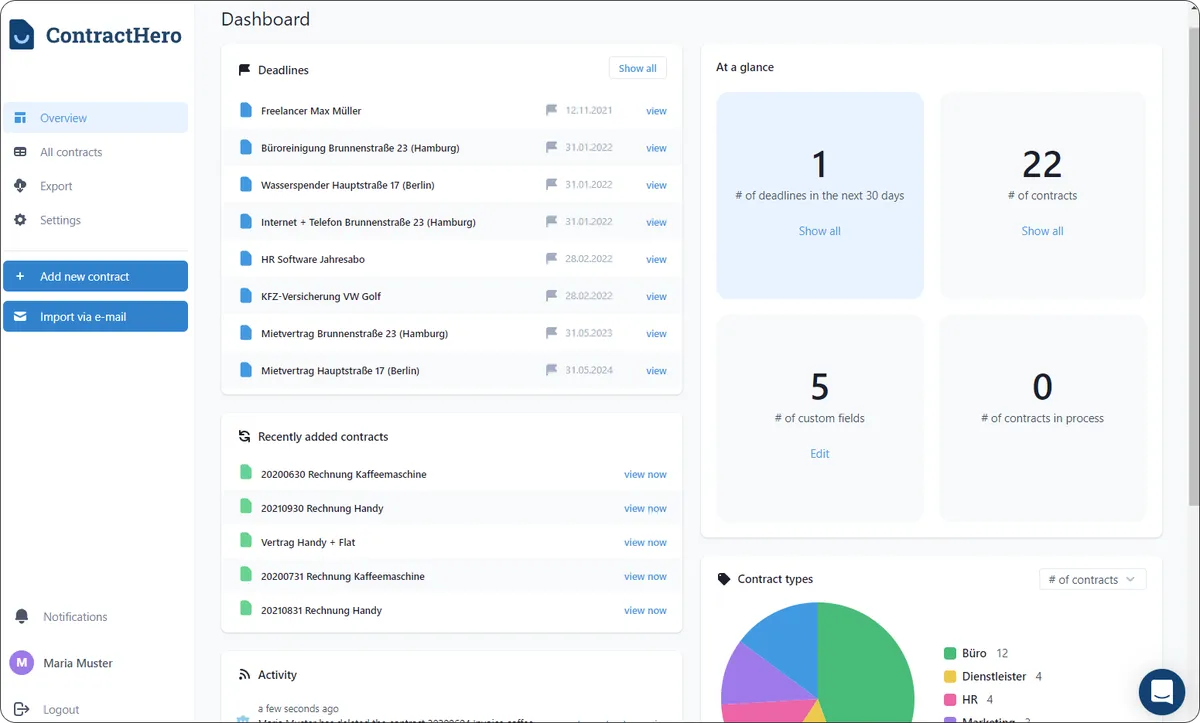Viewport: 1200px width, 723px height.
Task: View the Mietvertrag Hauptstraße 17 deadline
Action: (x=656, y=371)
